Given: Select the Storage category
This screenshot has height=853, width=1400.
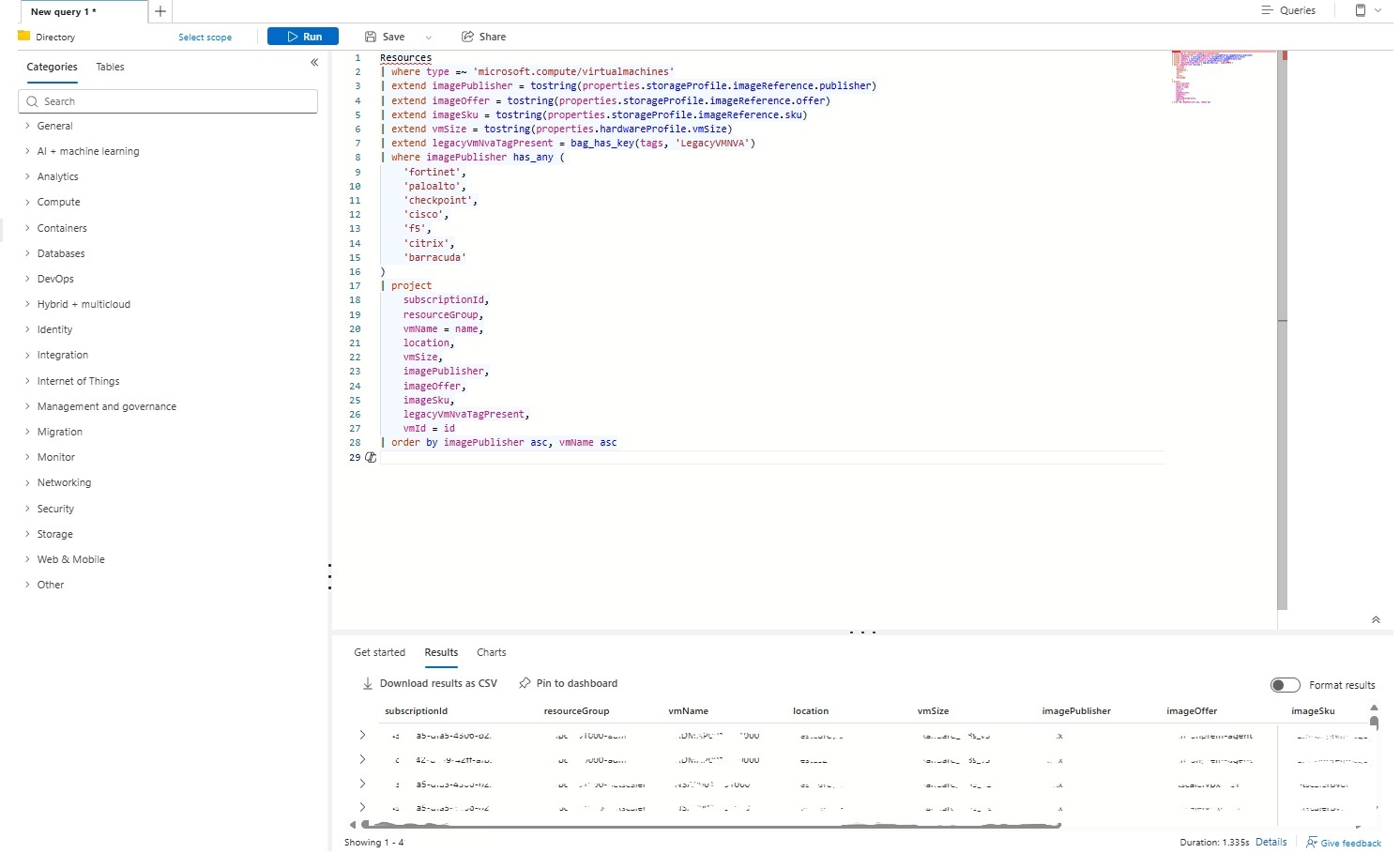Looking at the screenshot, I should click(54, 534).
